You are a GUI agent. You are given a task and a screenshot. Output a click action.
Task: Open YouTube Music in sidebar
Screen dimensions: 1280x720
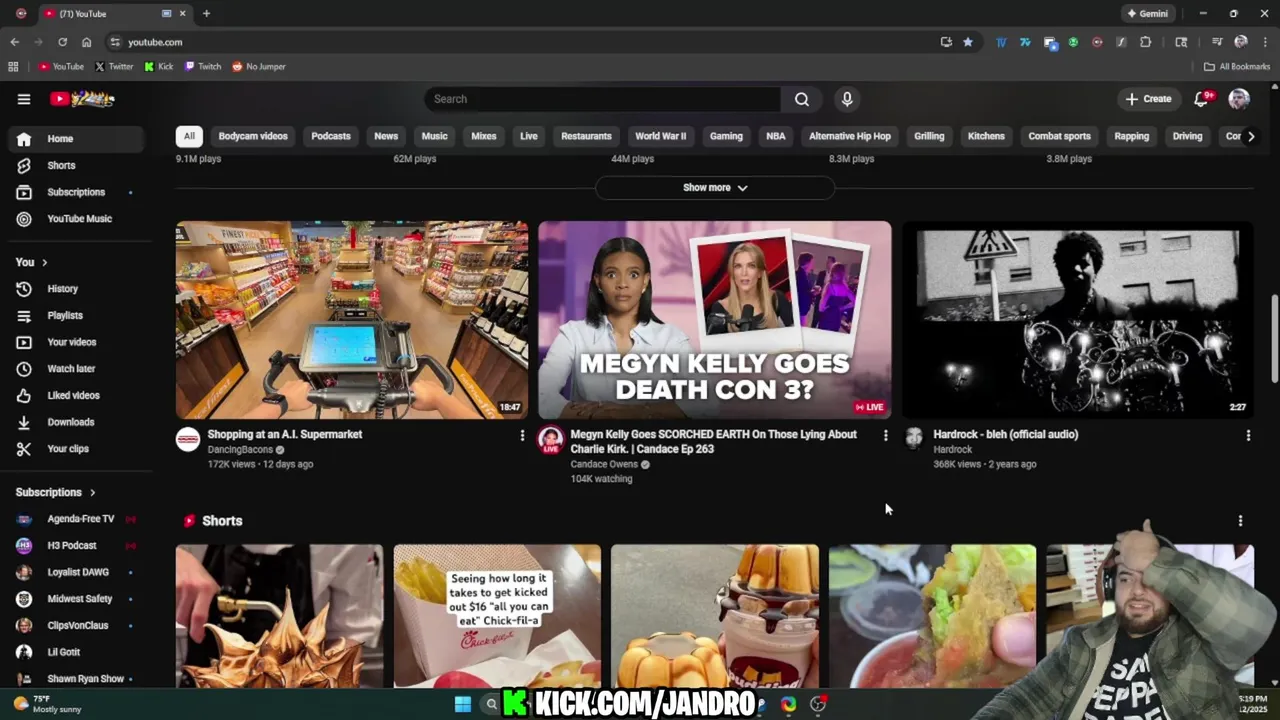pyautogui.click(x=75, y=219)
